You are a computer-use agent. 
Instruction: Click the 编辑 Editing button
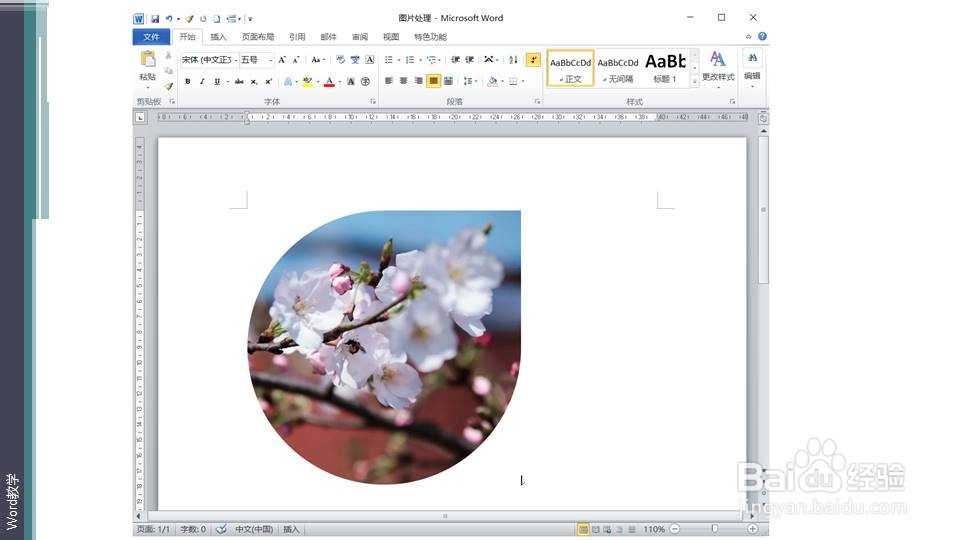(752, 68)
